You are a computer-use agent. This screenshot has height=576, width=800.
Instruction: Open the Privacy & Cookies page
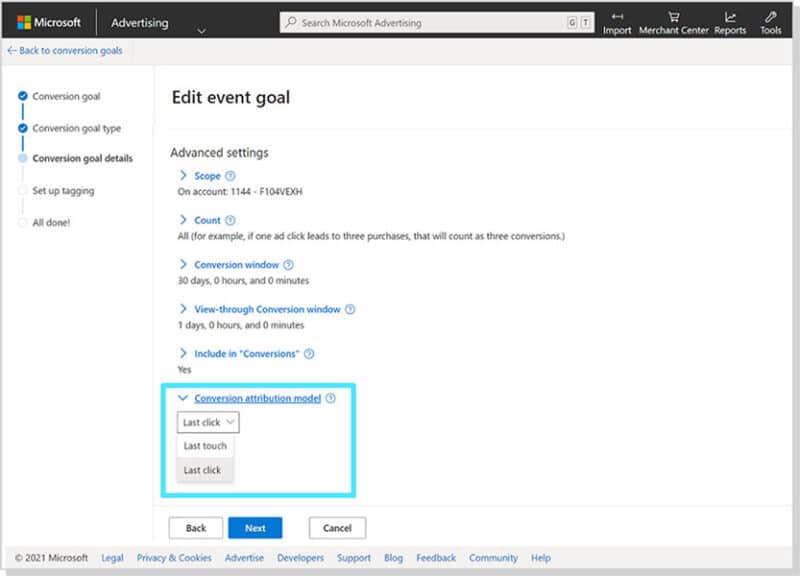tap(174, 558)
